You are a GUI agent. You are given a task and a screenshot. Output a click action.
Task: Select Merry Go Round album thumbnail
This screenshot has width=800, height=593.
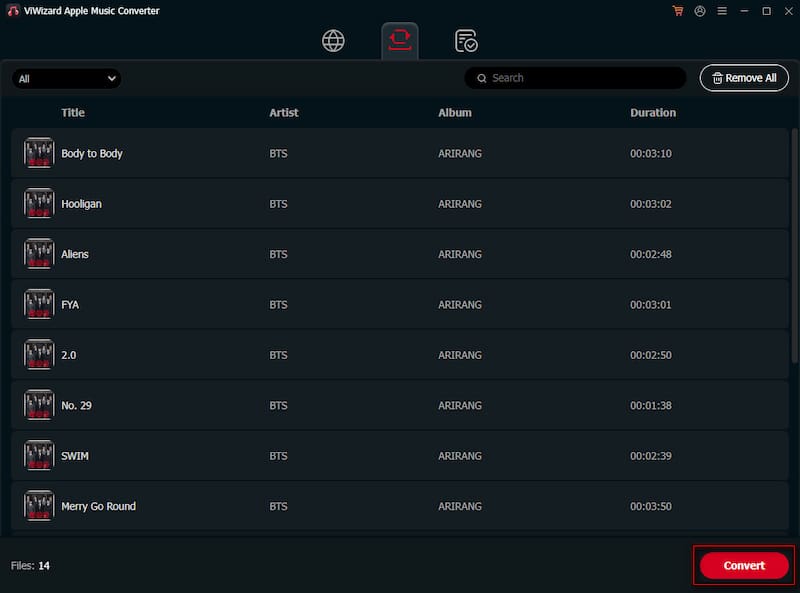tap(39, 506)
